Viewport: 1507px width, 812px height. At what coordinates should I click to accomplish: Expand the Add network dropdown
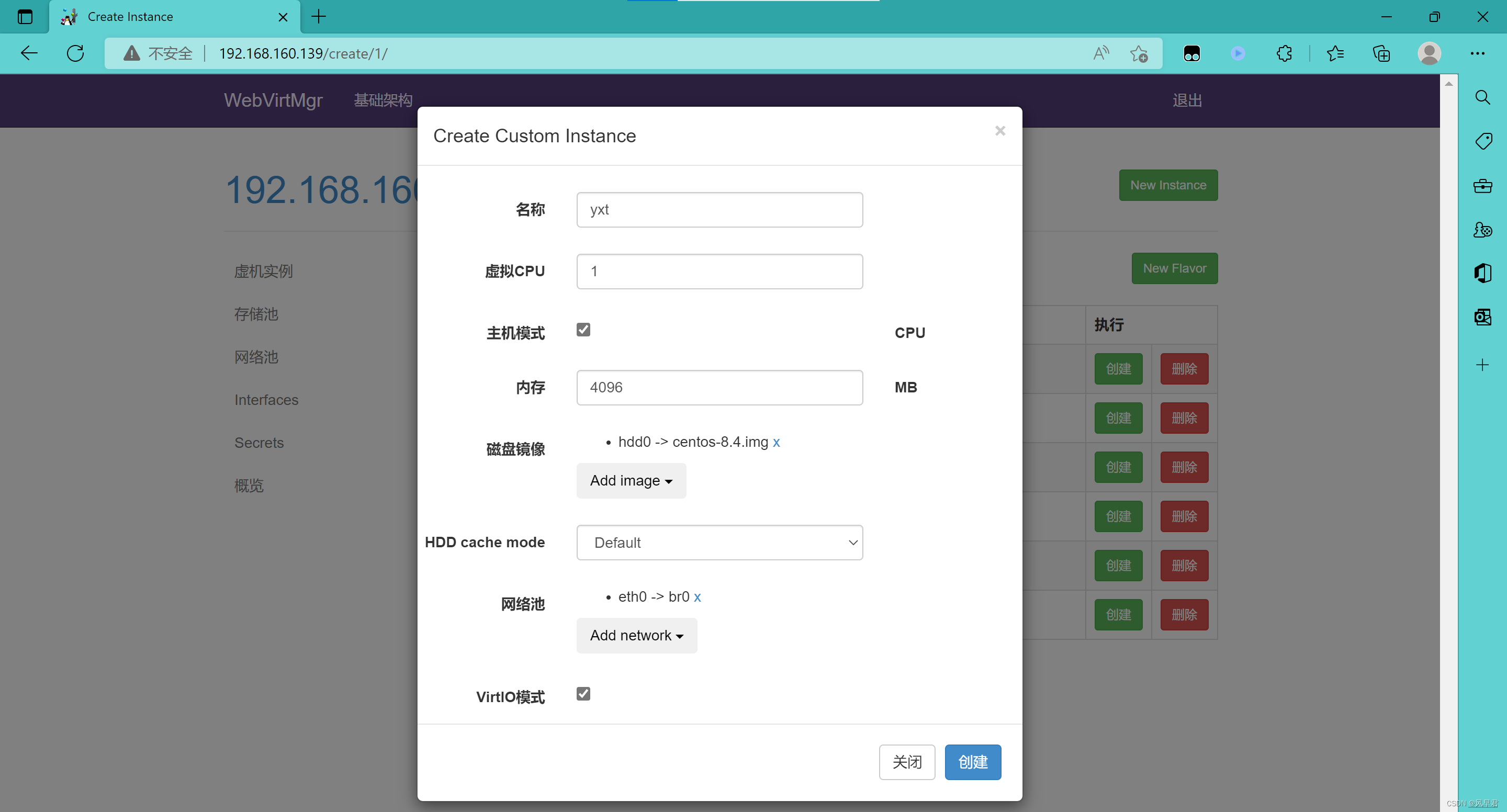click(636, 635)
